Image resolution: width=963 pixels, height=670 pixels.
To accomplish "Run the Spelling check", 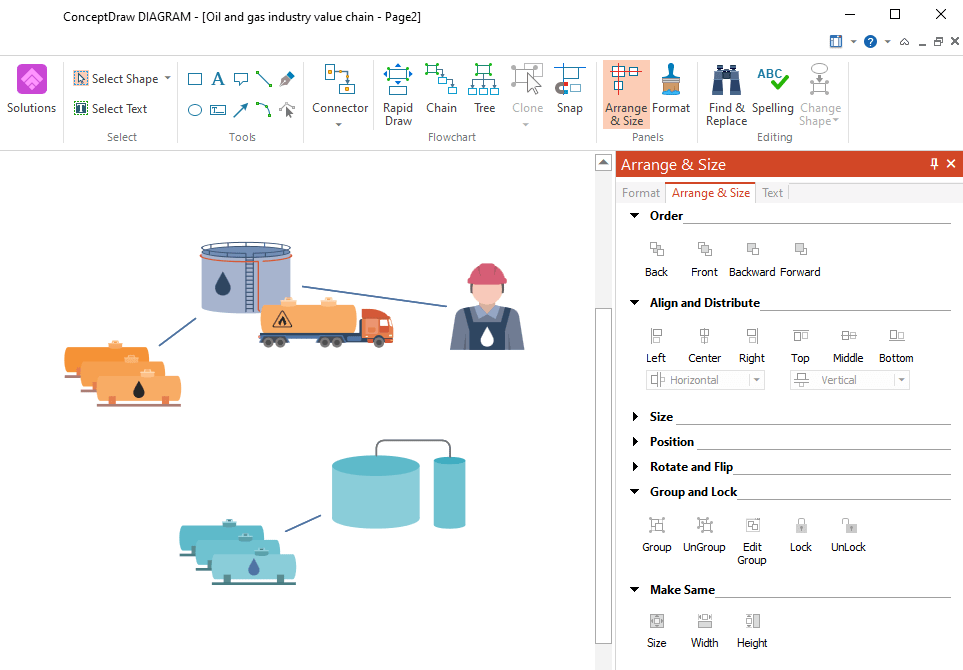I will point(772,90).
